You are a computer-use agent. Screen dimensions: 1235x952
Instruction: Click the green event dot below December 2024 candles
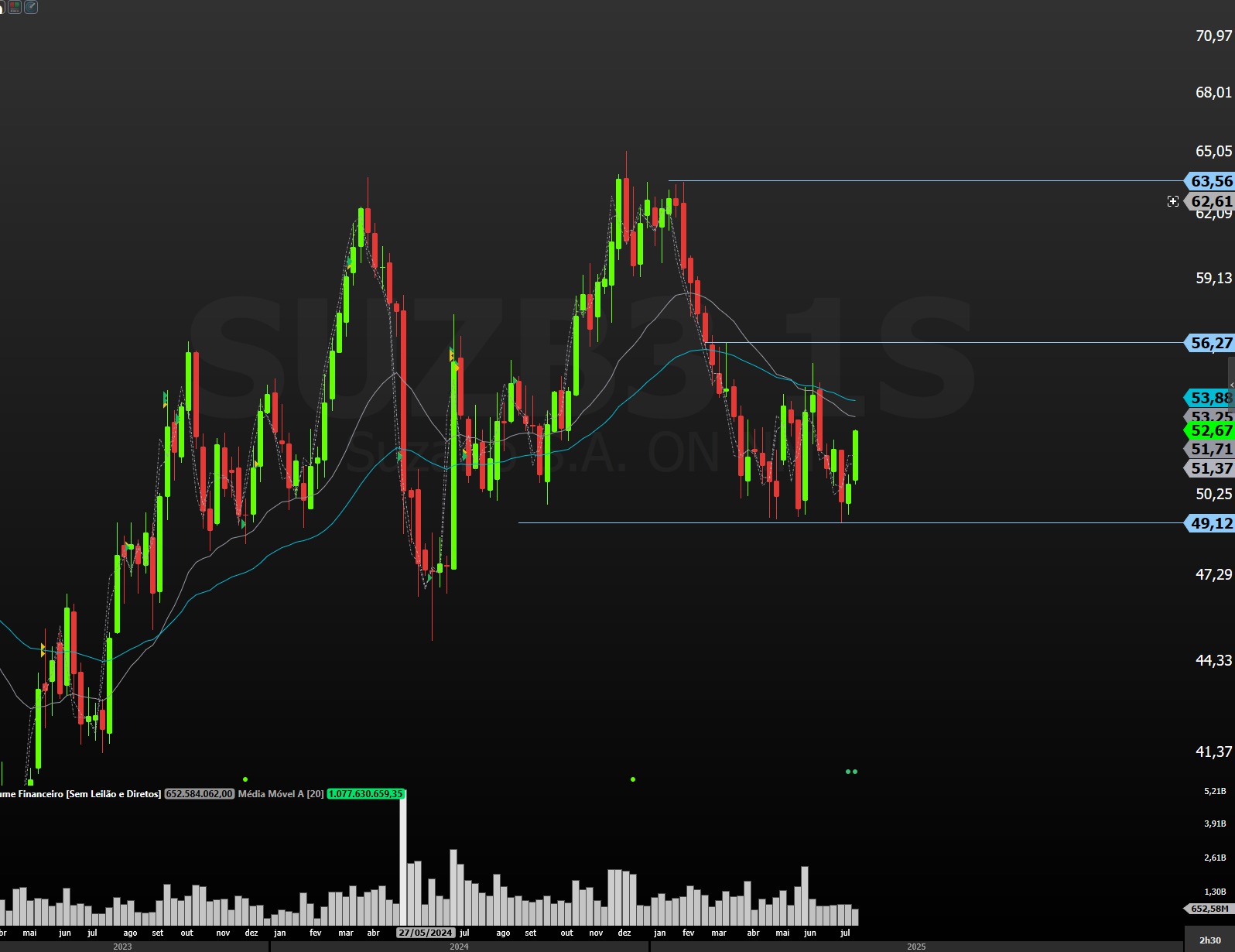tap(633, 779)
